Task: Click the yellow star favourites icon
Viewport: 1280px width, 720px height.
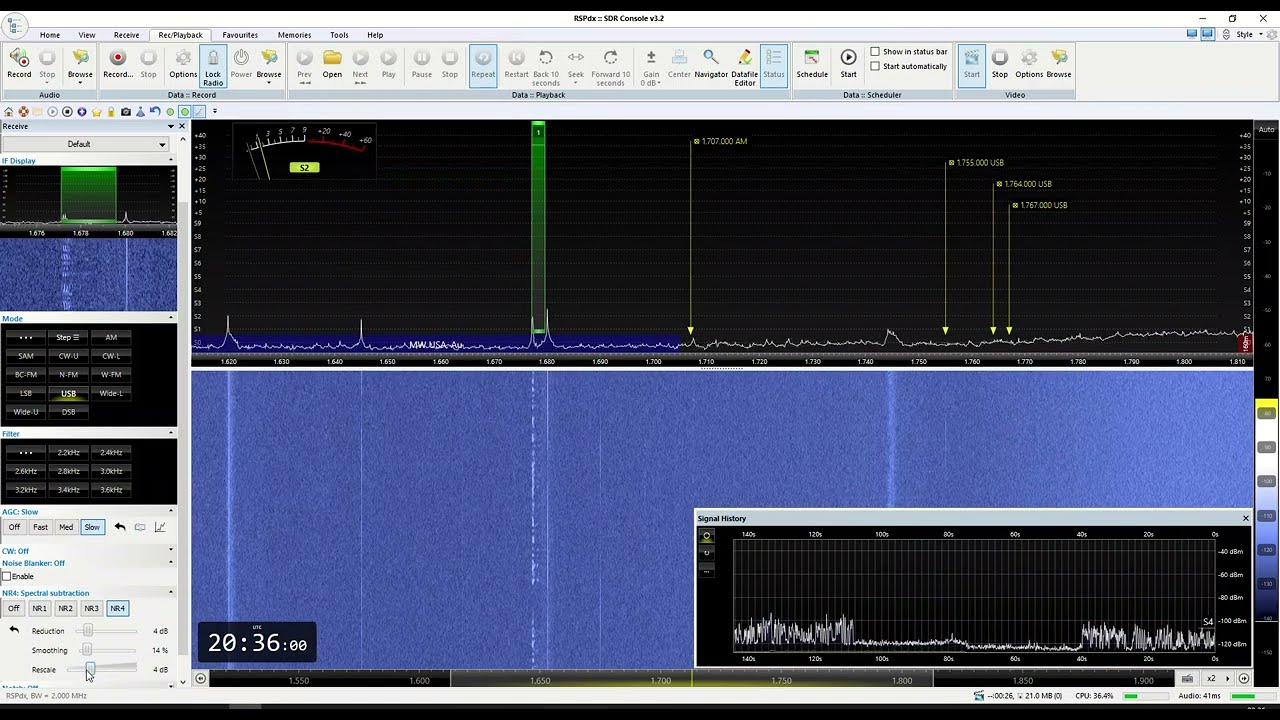Action: tap(96, 111)
